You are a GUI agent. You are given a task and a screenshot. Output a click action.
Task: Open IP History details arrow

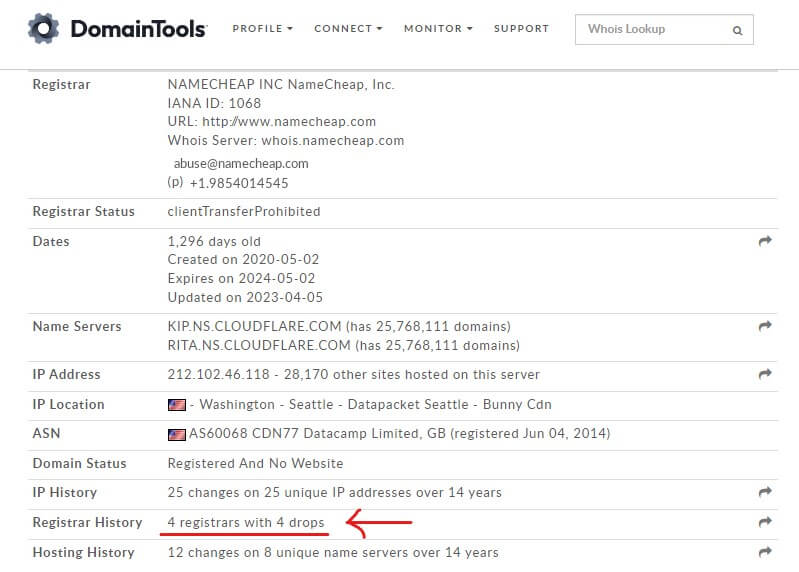point(765,492)
